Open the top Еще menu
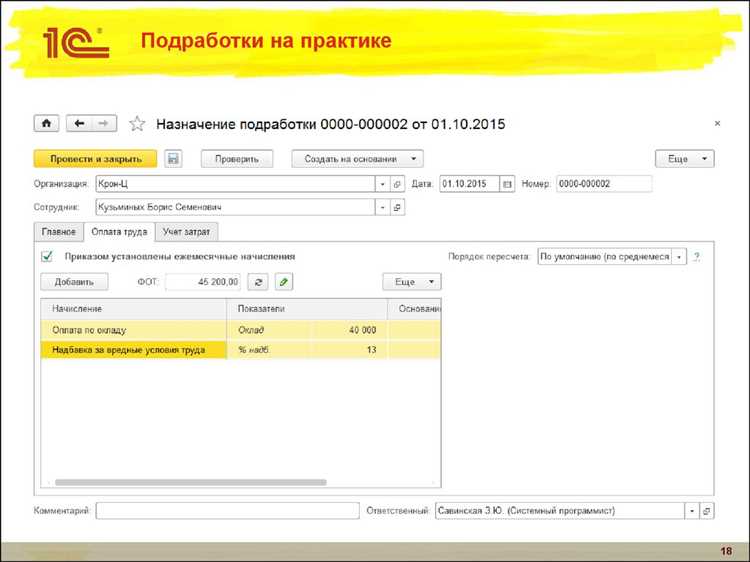This screenshot has width=750, height=562. (684, 159)
